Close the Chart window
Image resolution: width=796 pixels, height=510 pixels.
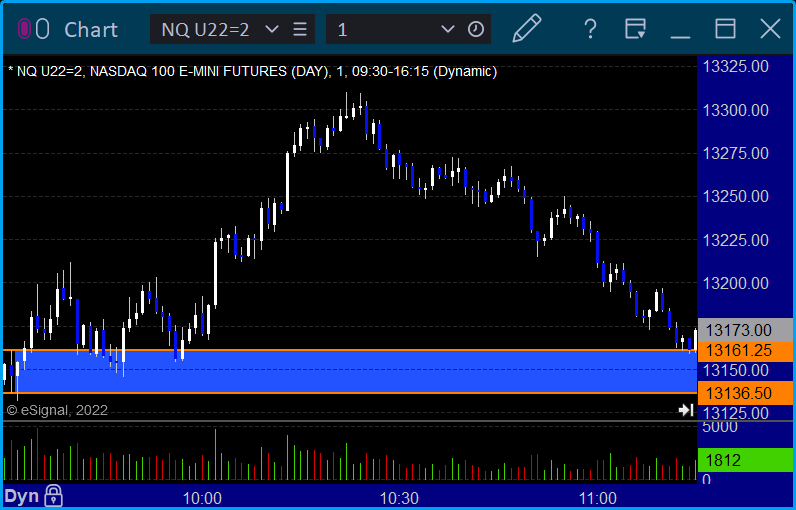770,29
